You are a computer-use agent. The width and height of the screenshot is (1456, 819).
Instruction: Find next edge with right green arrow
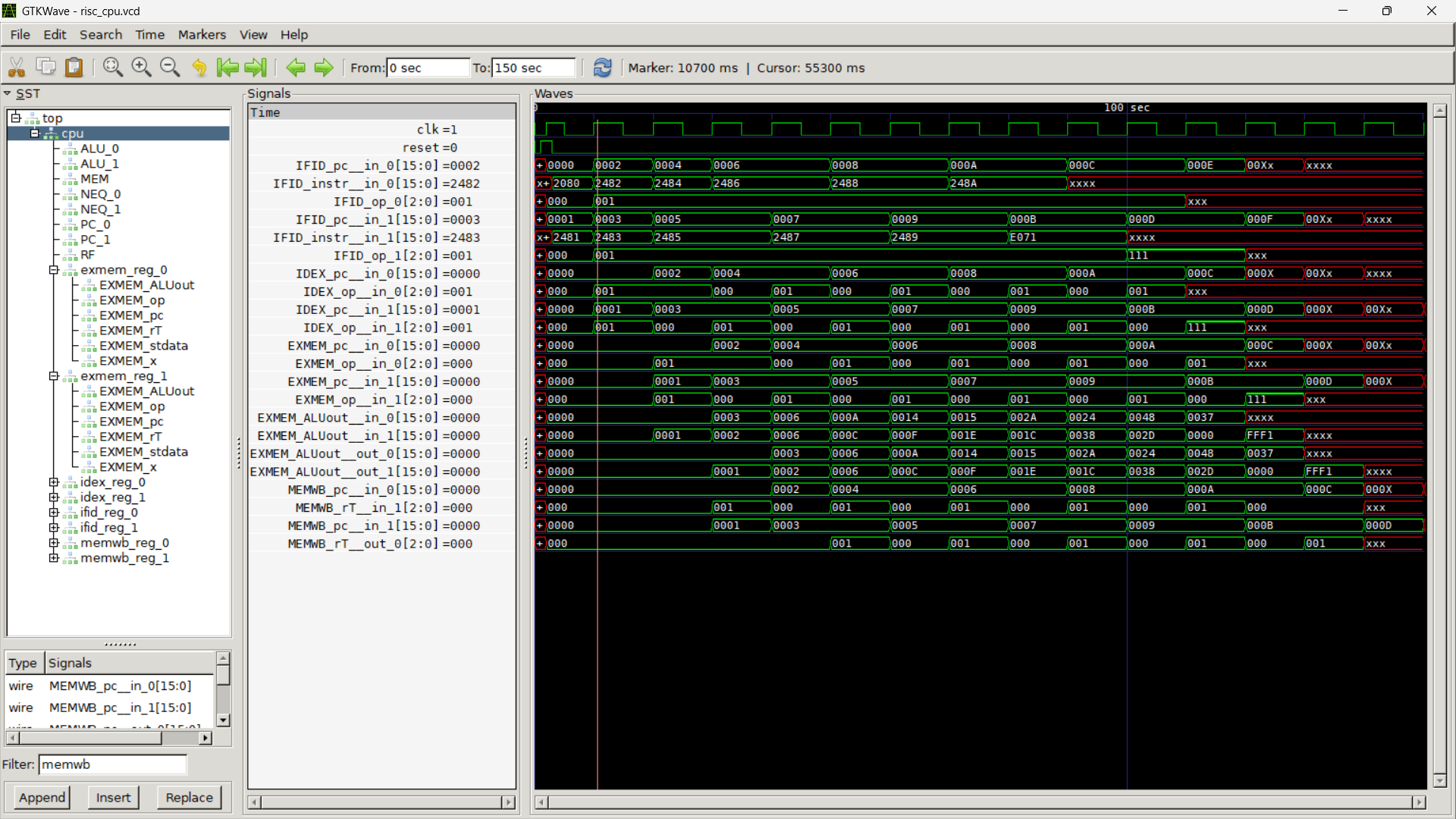tap(324, 67)
